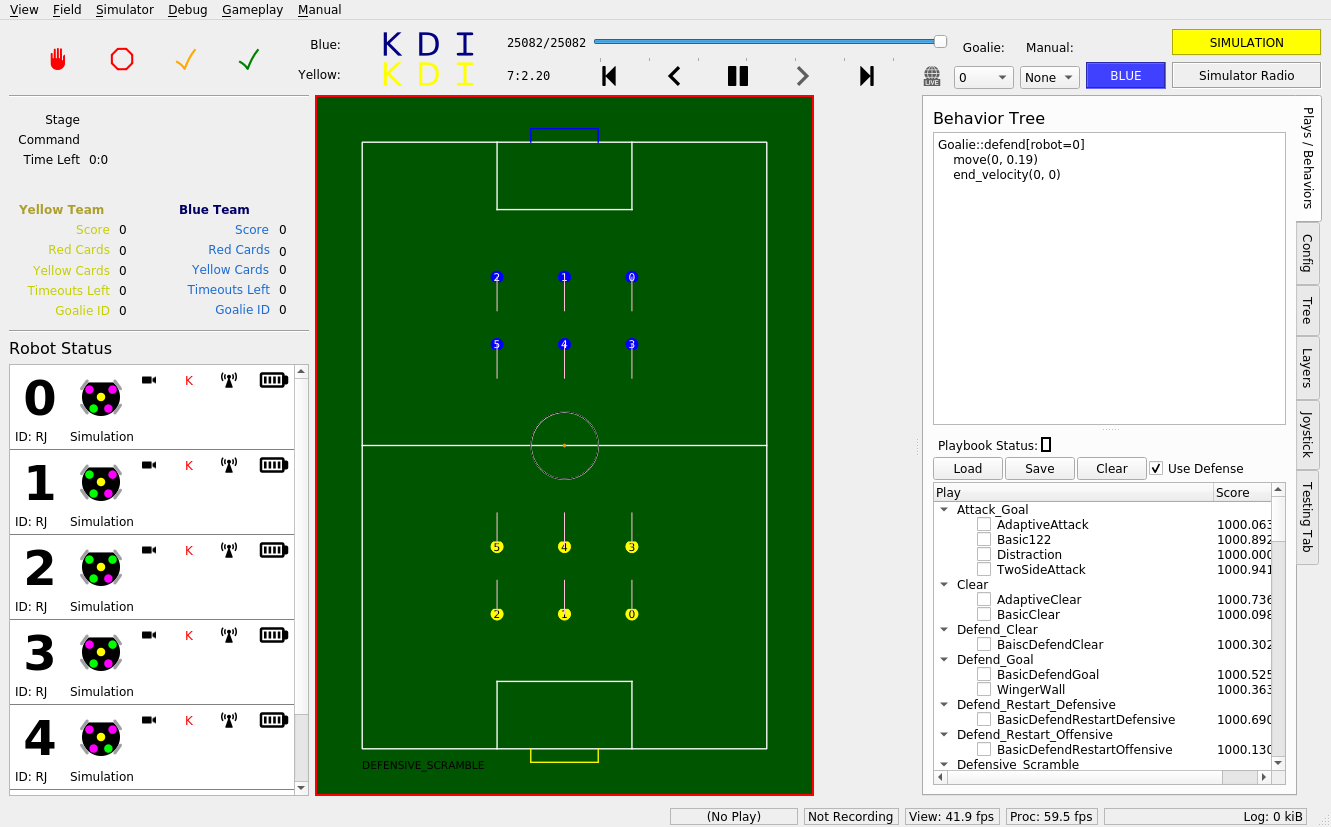This screenshot has width=1331, height=827.
Task: Step one frame backward in log
Action: pyautogui.click(x=674, y=76)
